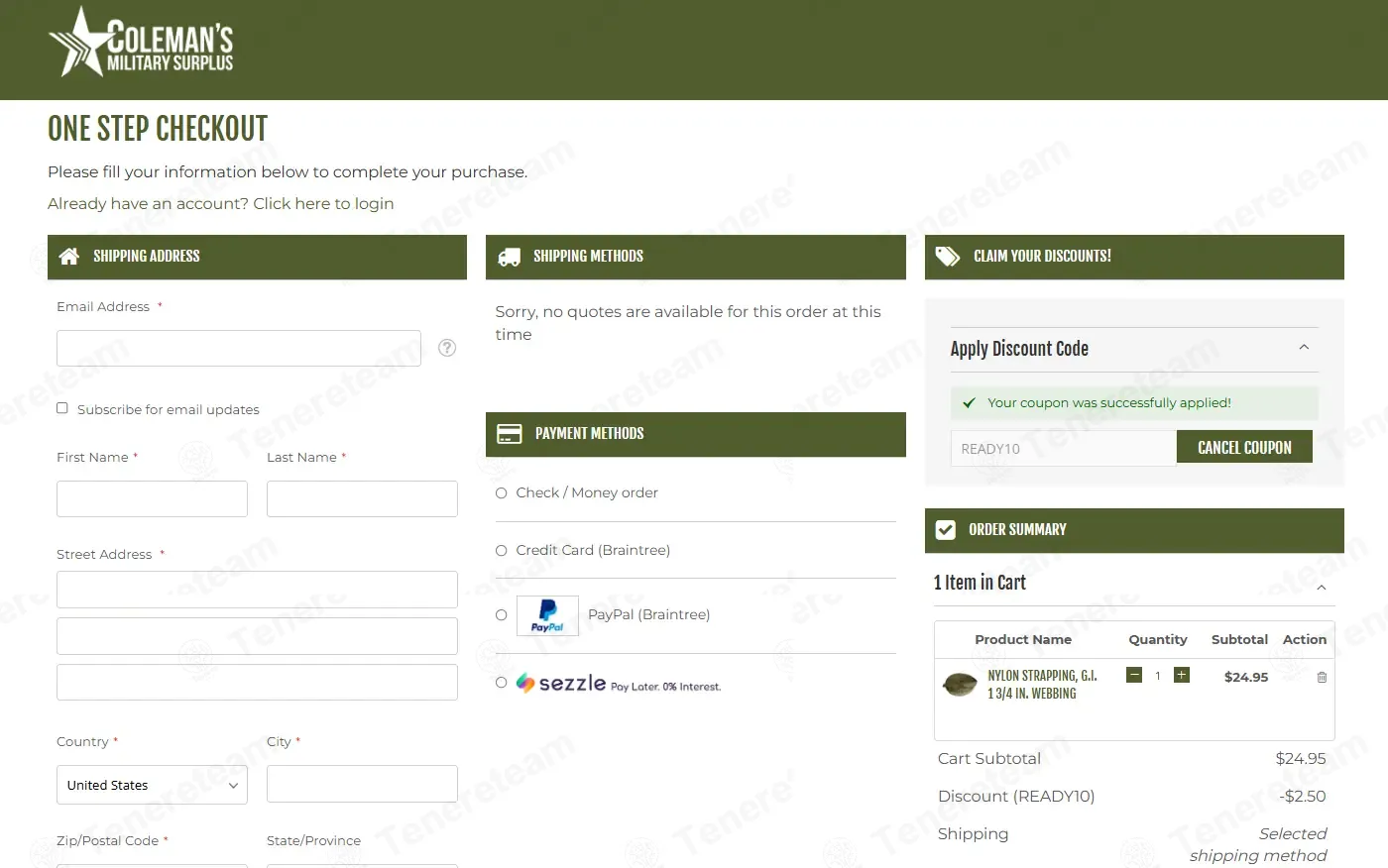Image resolution: width=1388 pixels, height=868 pixels.
Task: Decrease item quantity with minus icon
Action: 1134,675
